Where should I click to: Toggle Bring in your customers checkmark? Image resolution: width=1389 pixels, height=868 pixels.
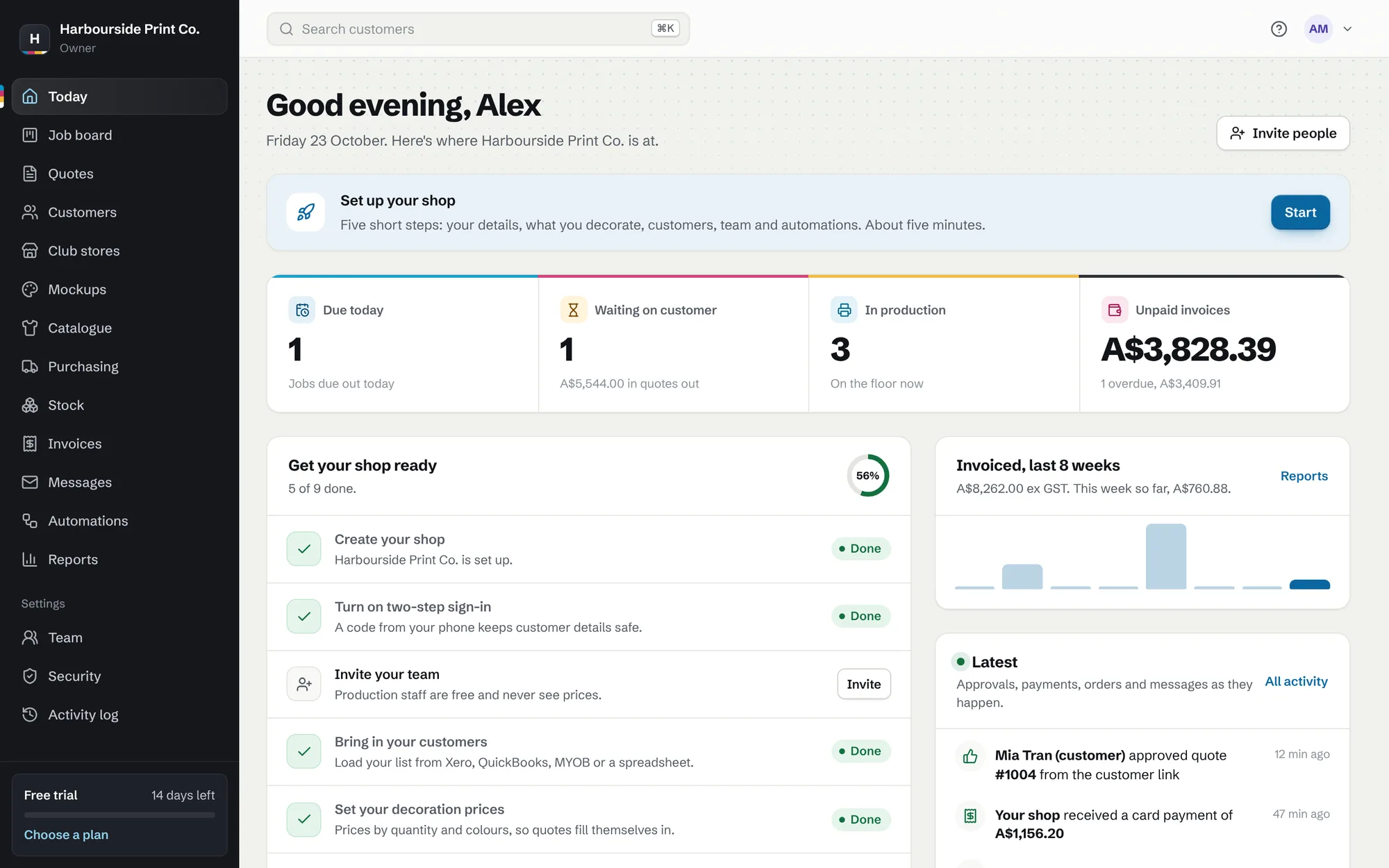[x=304, y=751]
